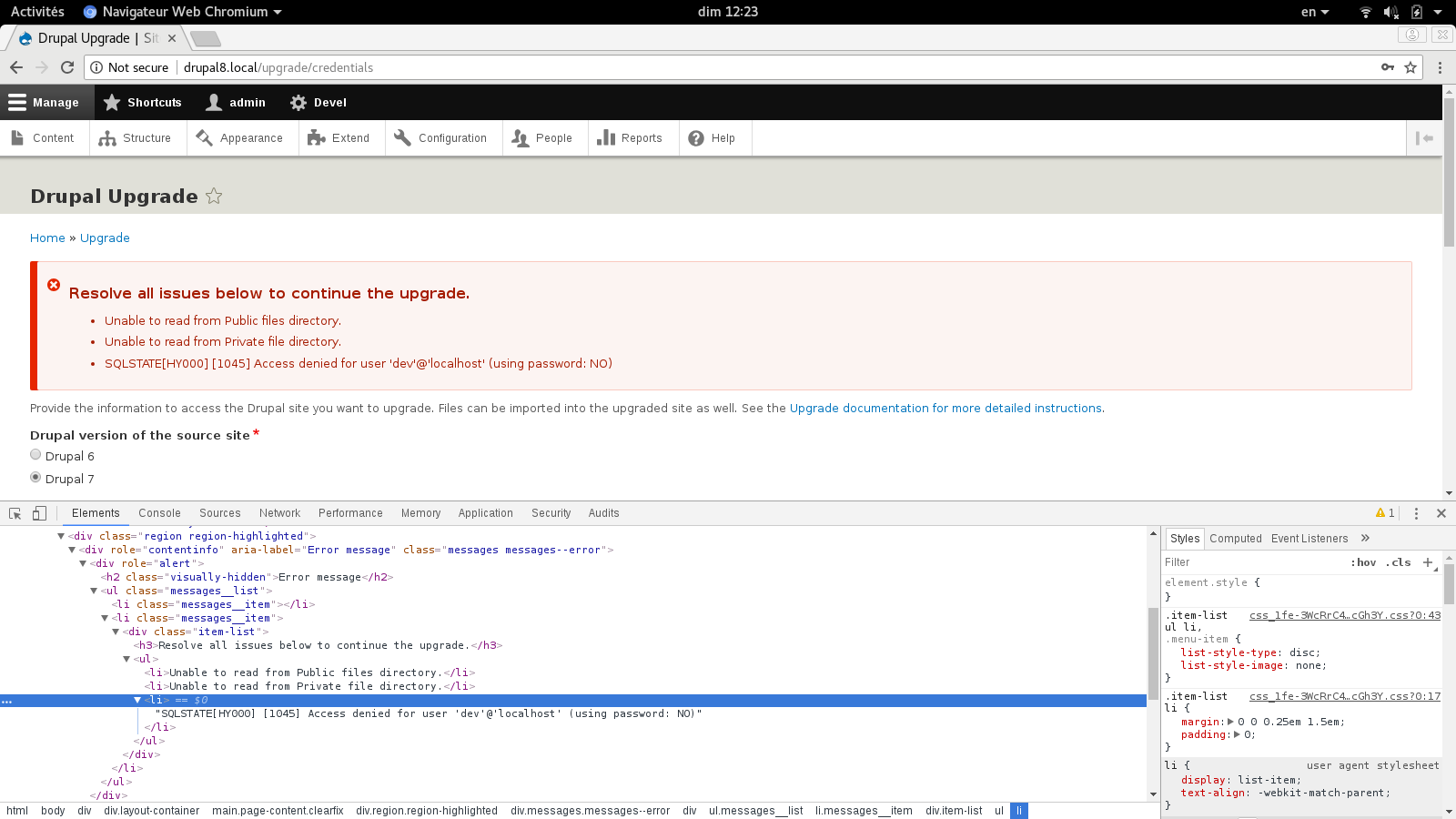Reload the page with the refresh icon
The width and height of the screenshot is (1456, 819).
(67, 67)
